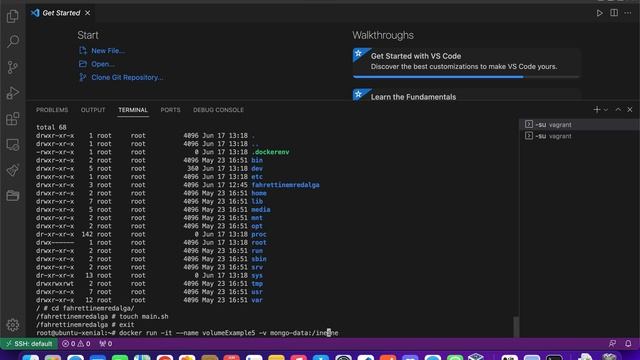Open the Run and Debug view
Image resolution: width=640 pixels, height=360 pixels.
[x=13, y=93]
